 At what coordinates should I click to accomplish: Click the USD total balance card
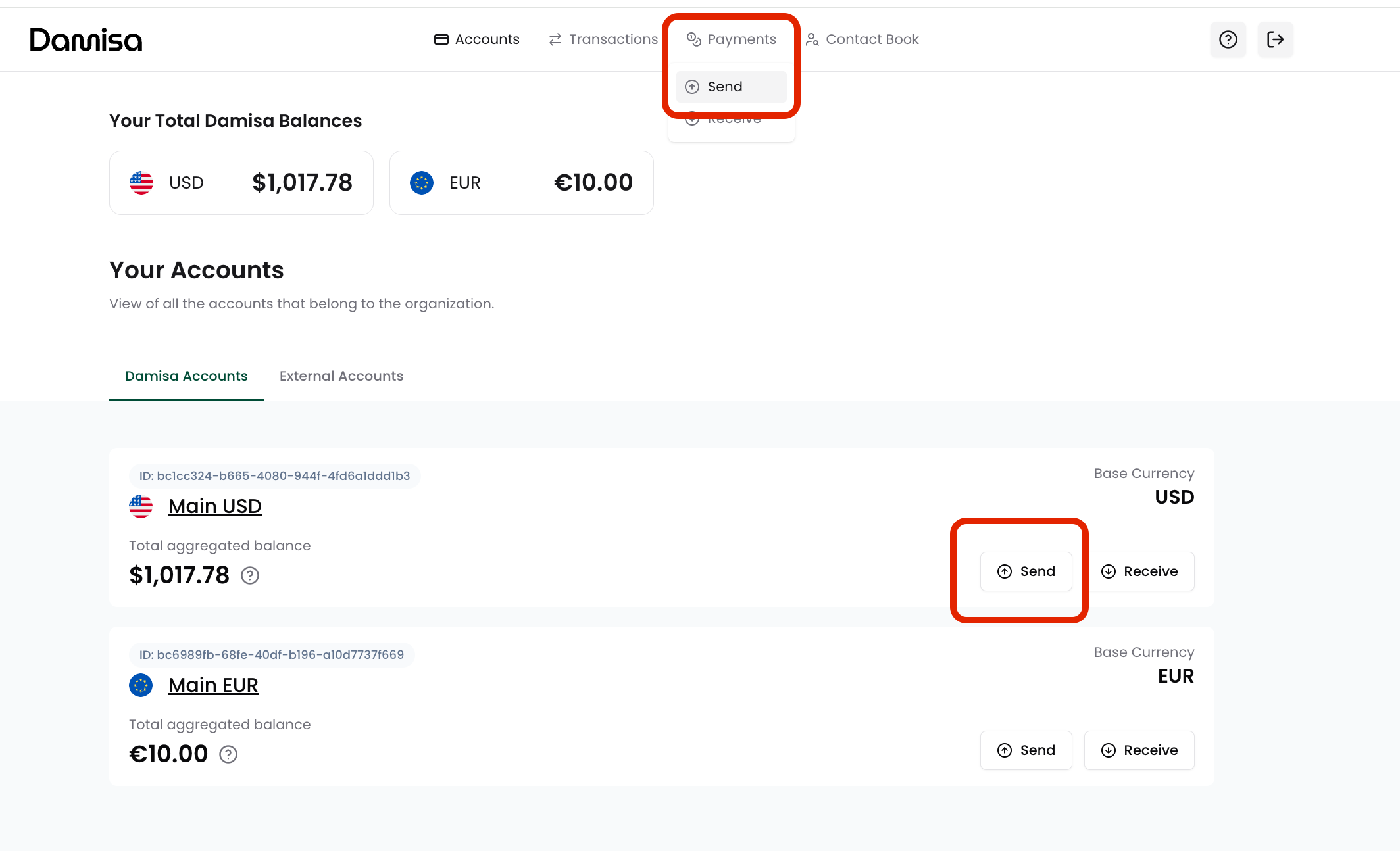(241, 183)
